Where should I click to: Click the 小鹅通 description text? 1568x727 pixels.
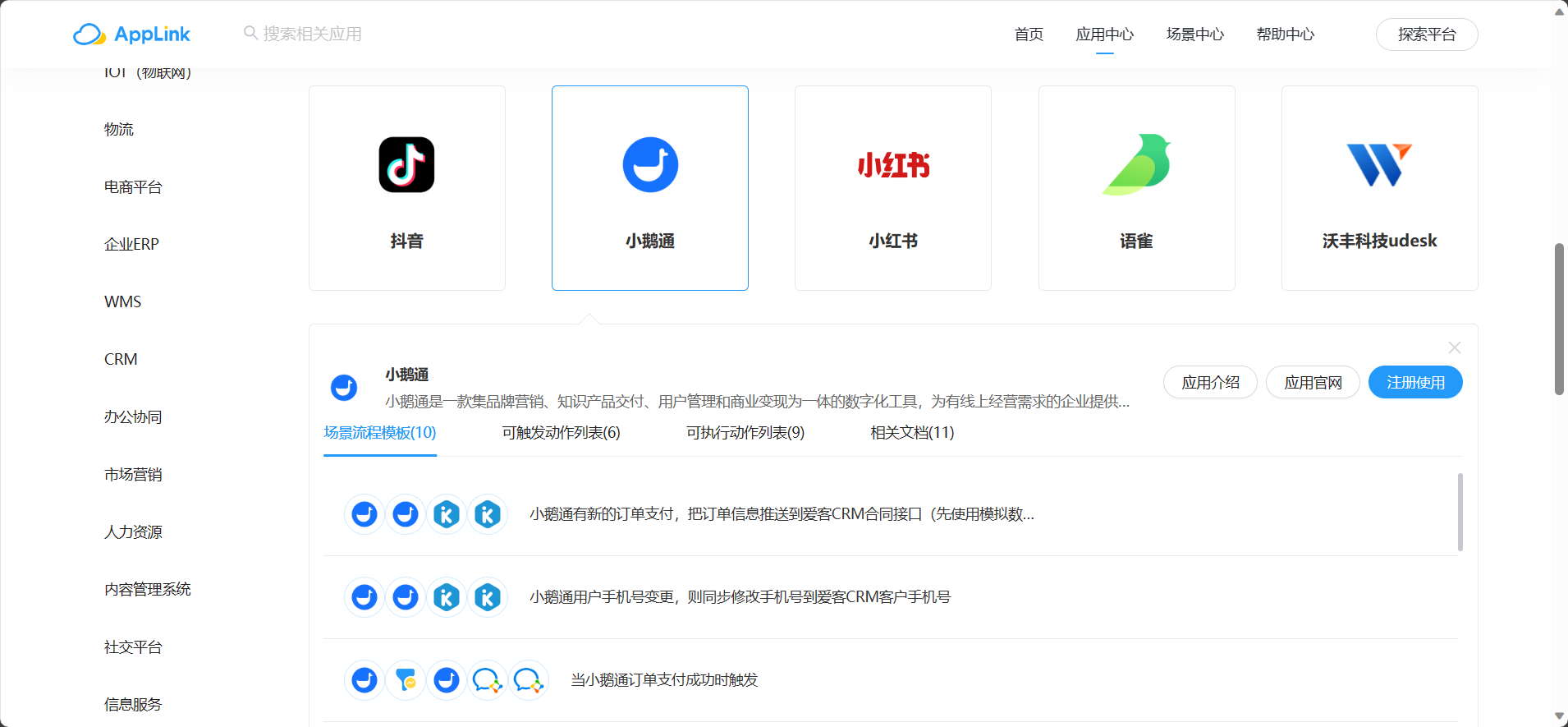click(757, 402)
